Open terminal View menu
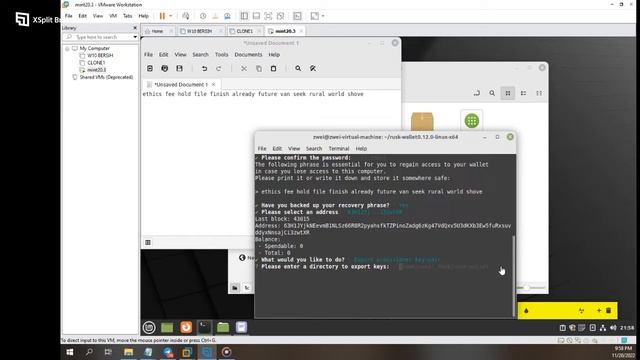Image resolution: width=640 pixels, height=360 pixels. click(x=294, y=149)
